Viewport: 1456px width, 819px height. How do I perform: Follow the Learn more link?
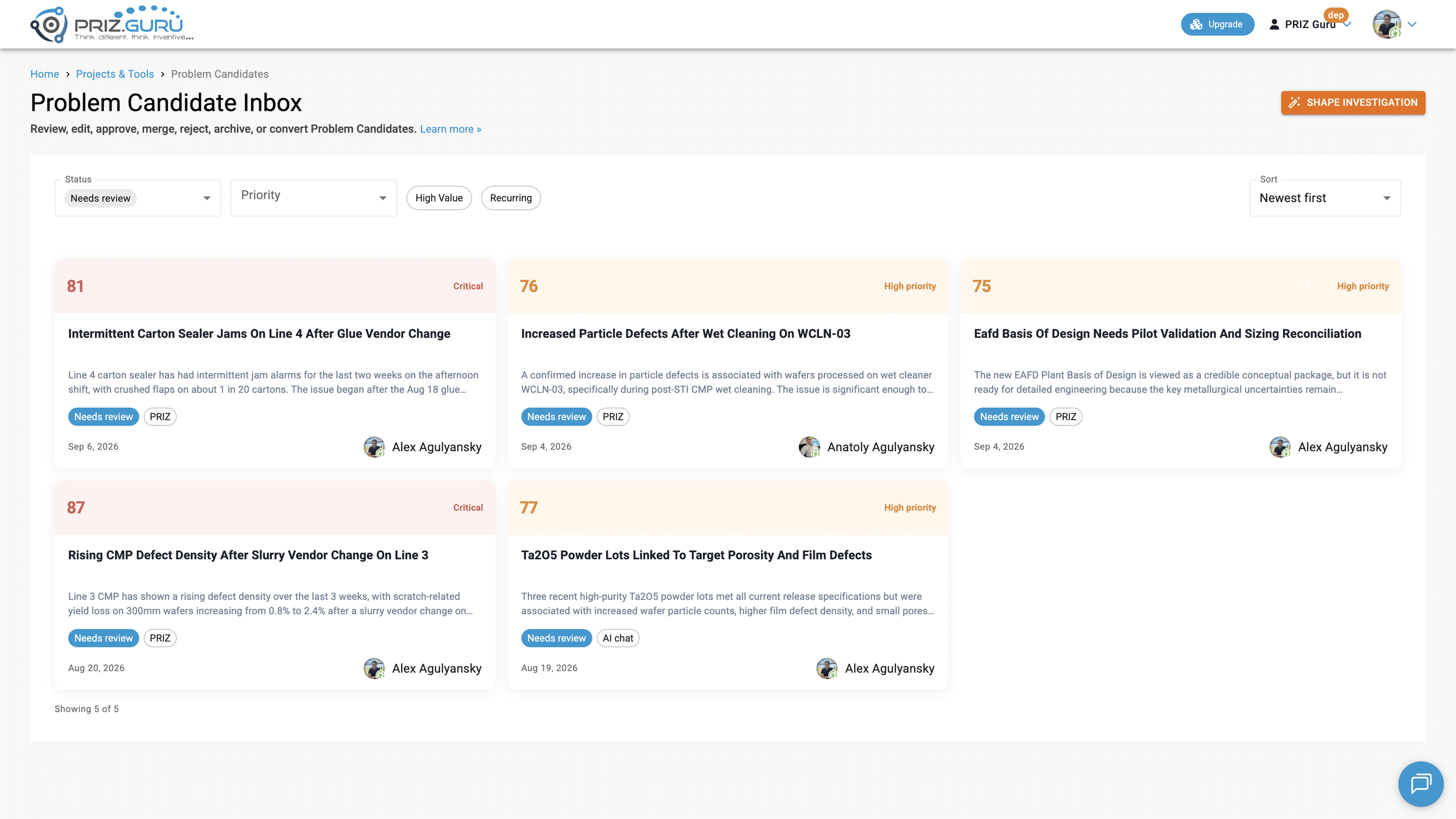[450, 129]
